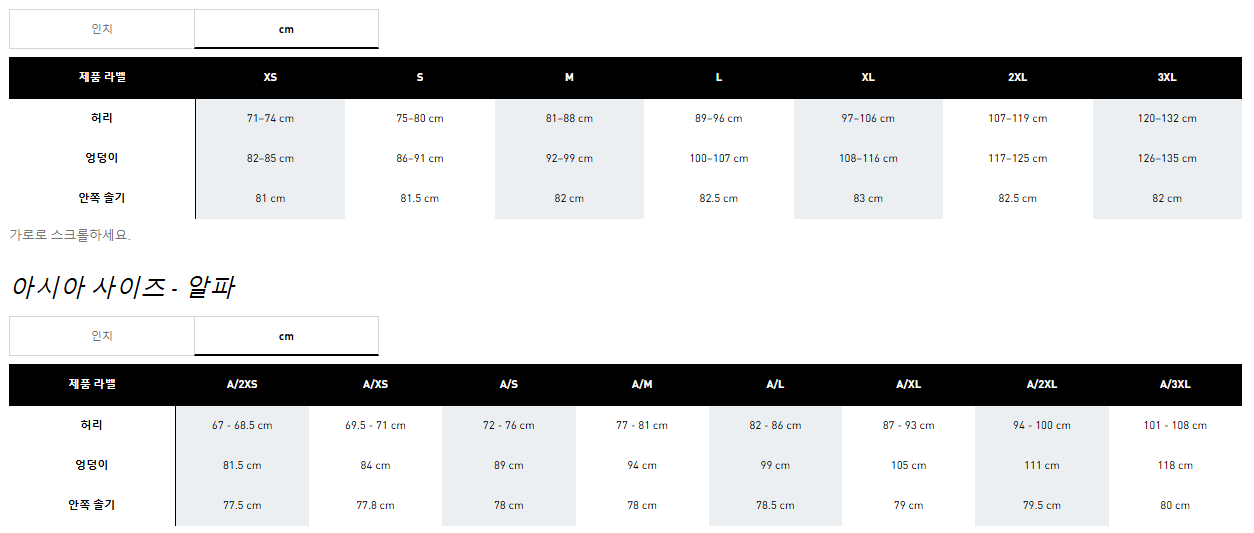Click the 100–107 cm hip cell
1254x533 pixels.
[718, 158]
